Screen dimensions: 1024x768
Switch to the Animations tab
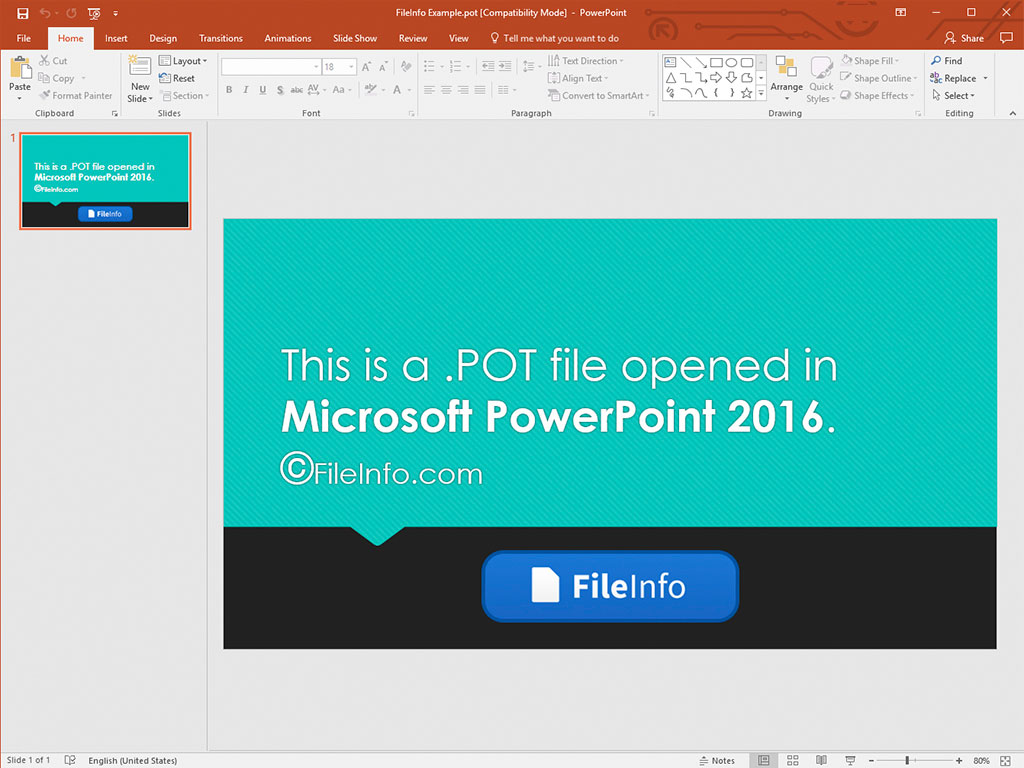click(288, 38)
